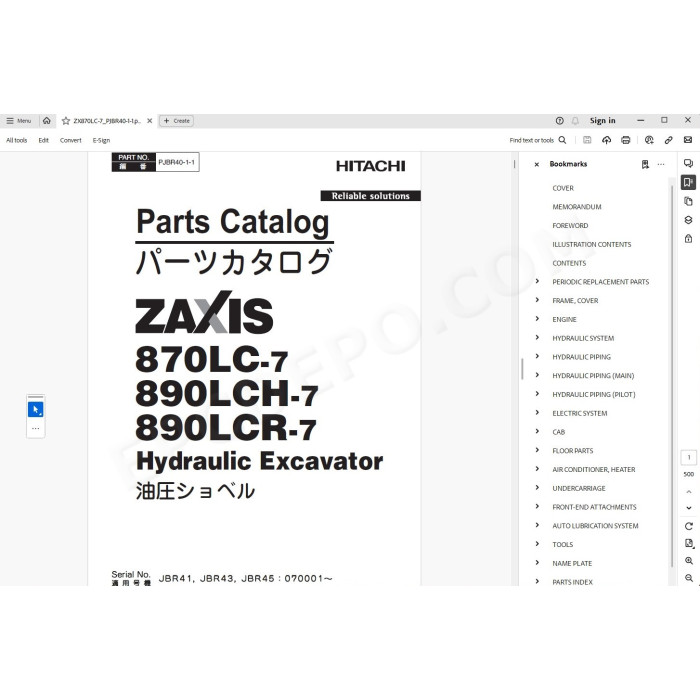Open MEMORANDUM bookmark
Screen dimensions: 700x700
pos(577,207)
